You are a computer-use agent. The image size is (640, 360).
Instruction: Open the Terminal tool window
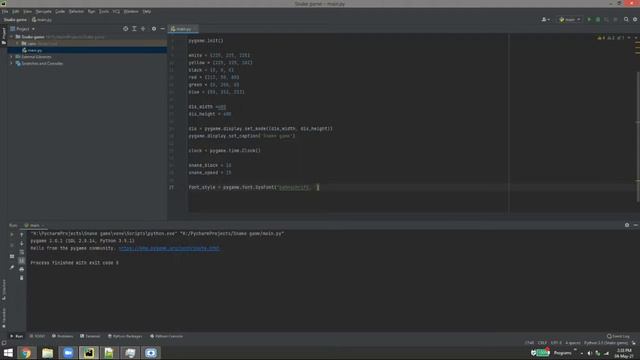[90, 336]
